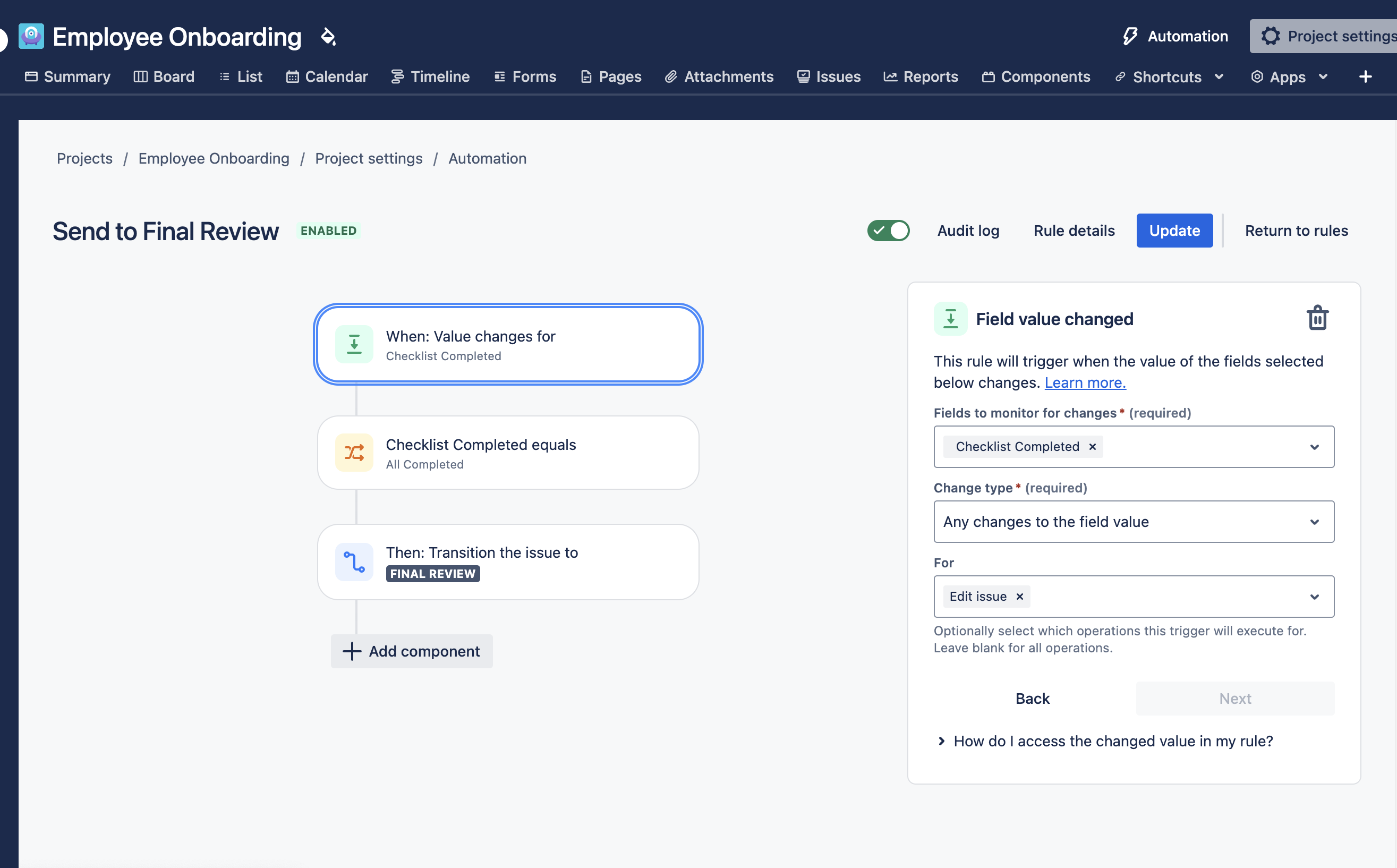Expand How do I access changed value
This screenshot has height=868, width=1397.
(x=1112, y=741)
